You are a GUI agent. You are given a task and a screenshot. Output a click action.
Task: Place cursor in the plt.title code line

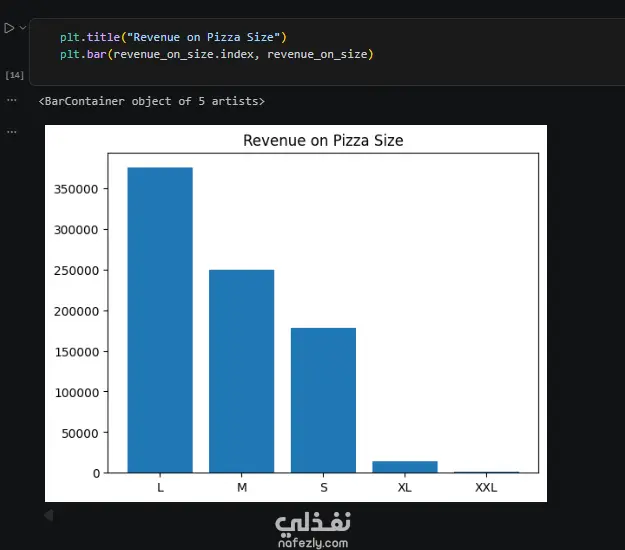tap(173, 37)
